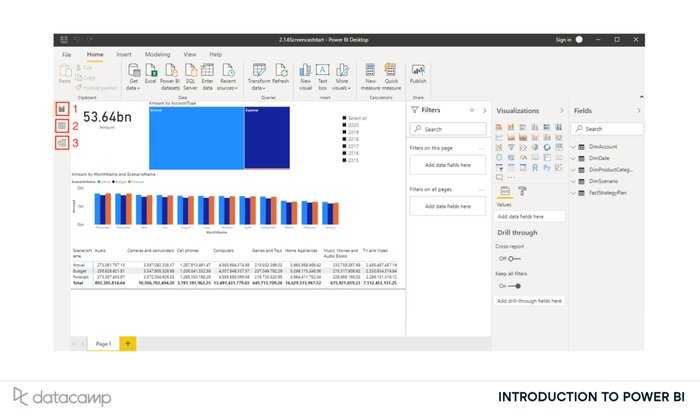Insert a Text box
This screenshot has width=700, height=417.
click(322, 77)
